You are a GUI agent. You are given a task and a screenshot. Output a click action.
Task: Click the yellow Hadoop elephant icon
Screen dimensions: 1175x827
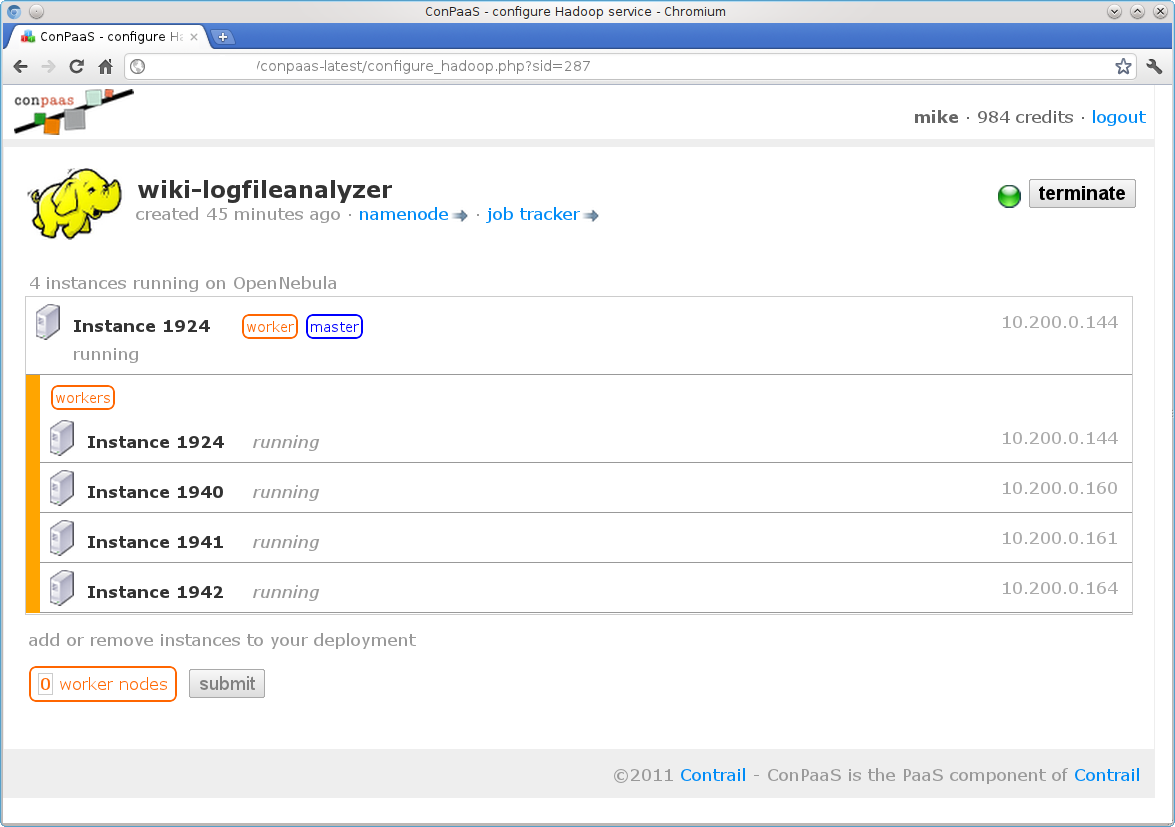[x=75, y=203]
